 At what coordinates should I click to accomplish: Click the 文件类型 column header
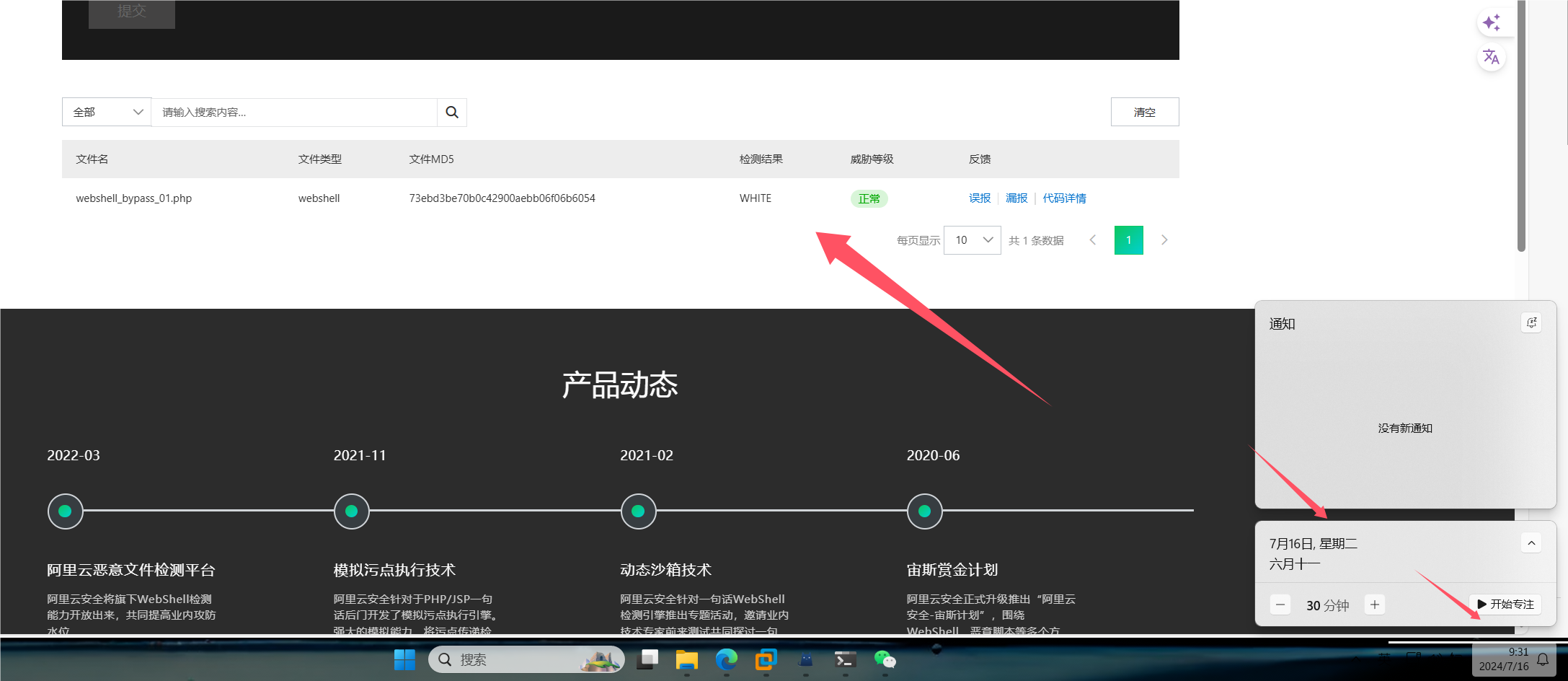[320, 159]
